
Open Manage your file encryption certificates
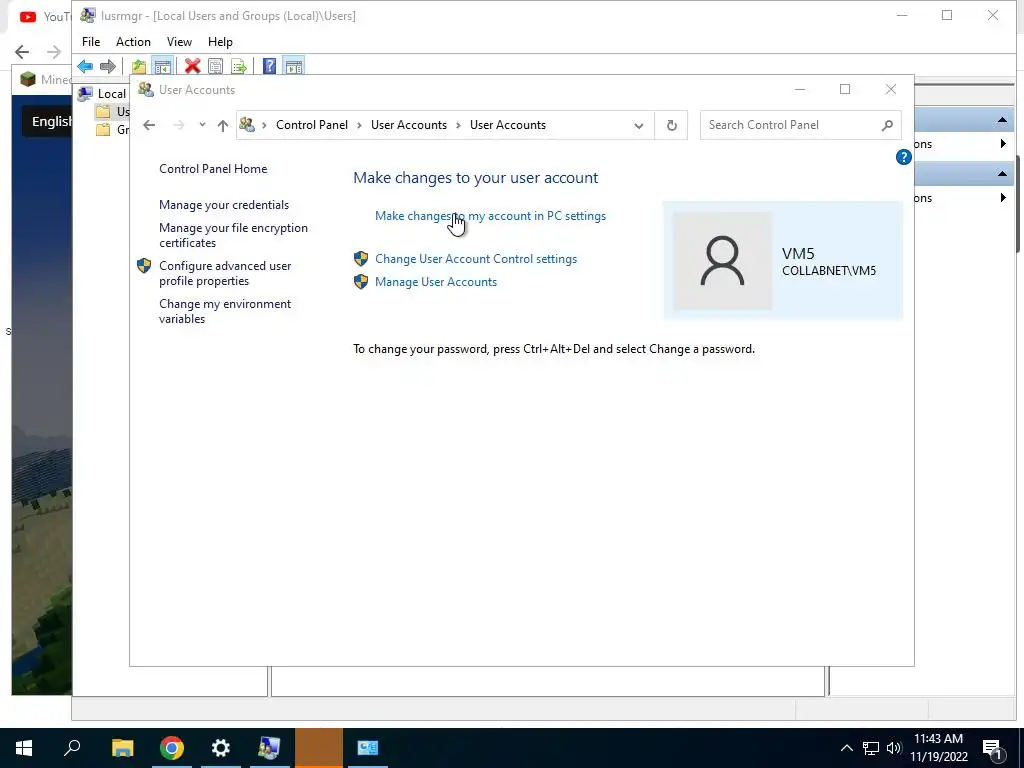[x=233, y=235]
